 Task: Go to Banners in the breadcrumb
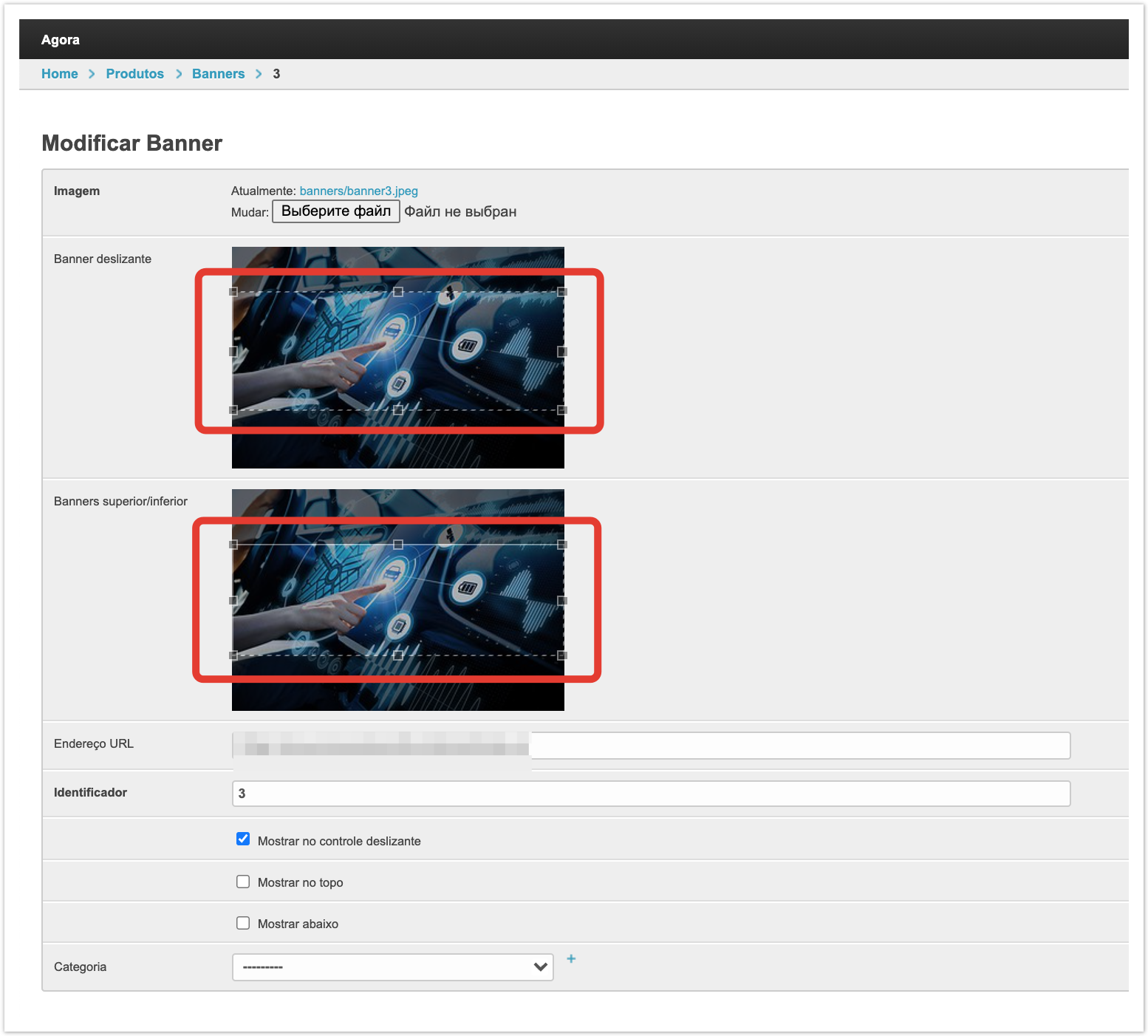coord(218,74)
